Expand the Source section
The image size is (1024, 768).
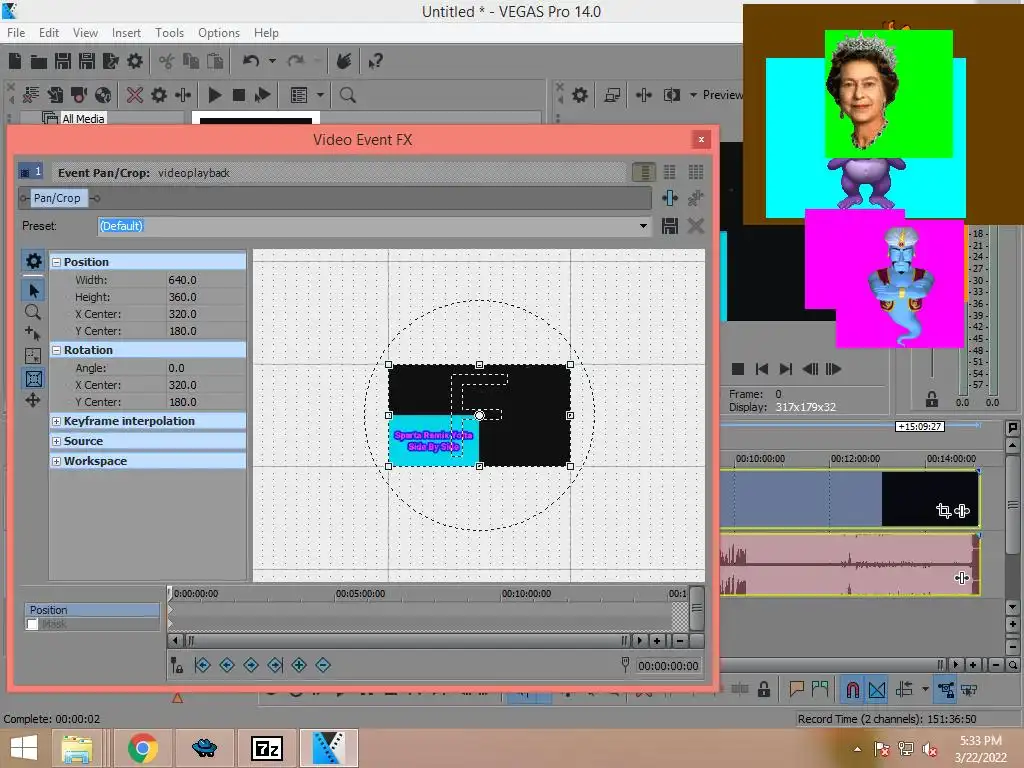click(x=56, y=441)
